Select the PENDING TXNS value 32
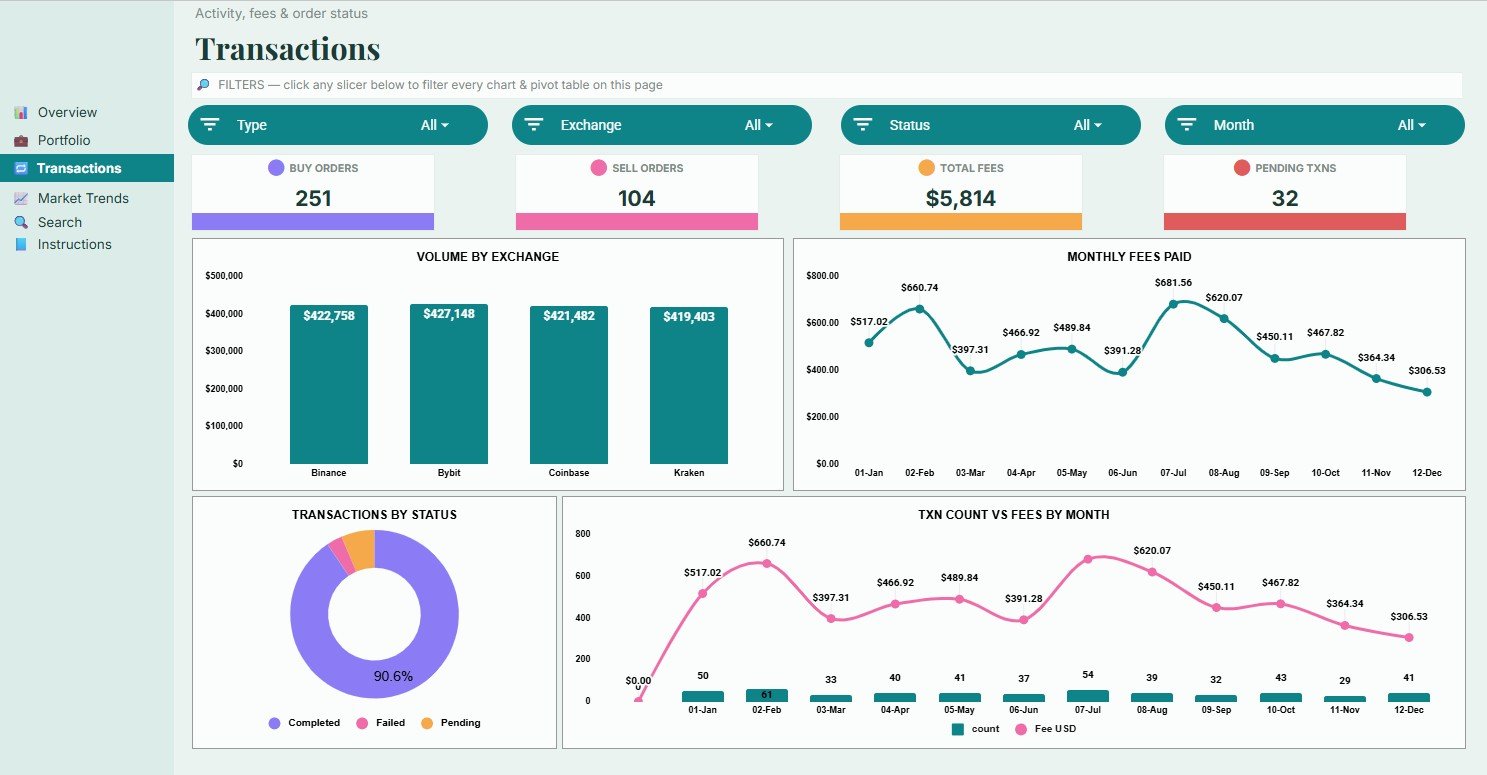 coord(1285,198)
